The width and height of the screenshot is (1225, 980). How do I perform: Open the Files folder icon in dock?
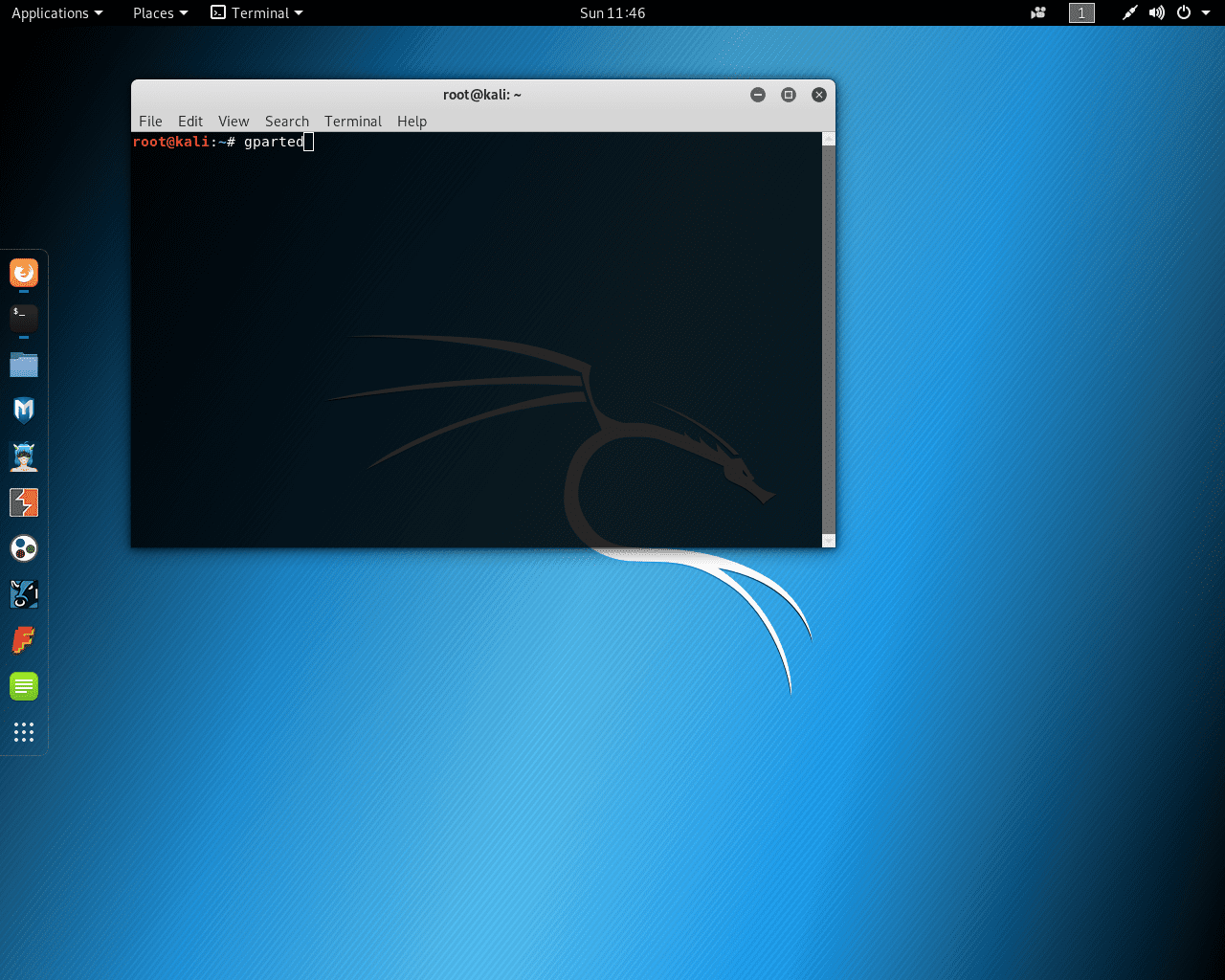[24, 365]
